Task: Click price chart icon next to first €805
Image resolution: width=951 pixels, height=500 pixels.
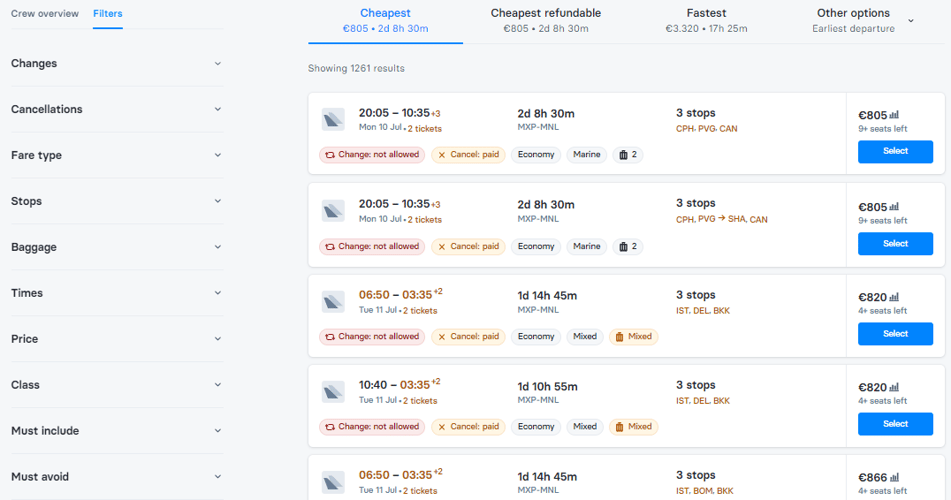Action: pos(894,115)
